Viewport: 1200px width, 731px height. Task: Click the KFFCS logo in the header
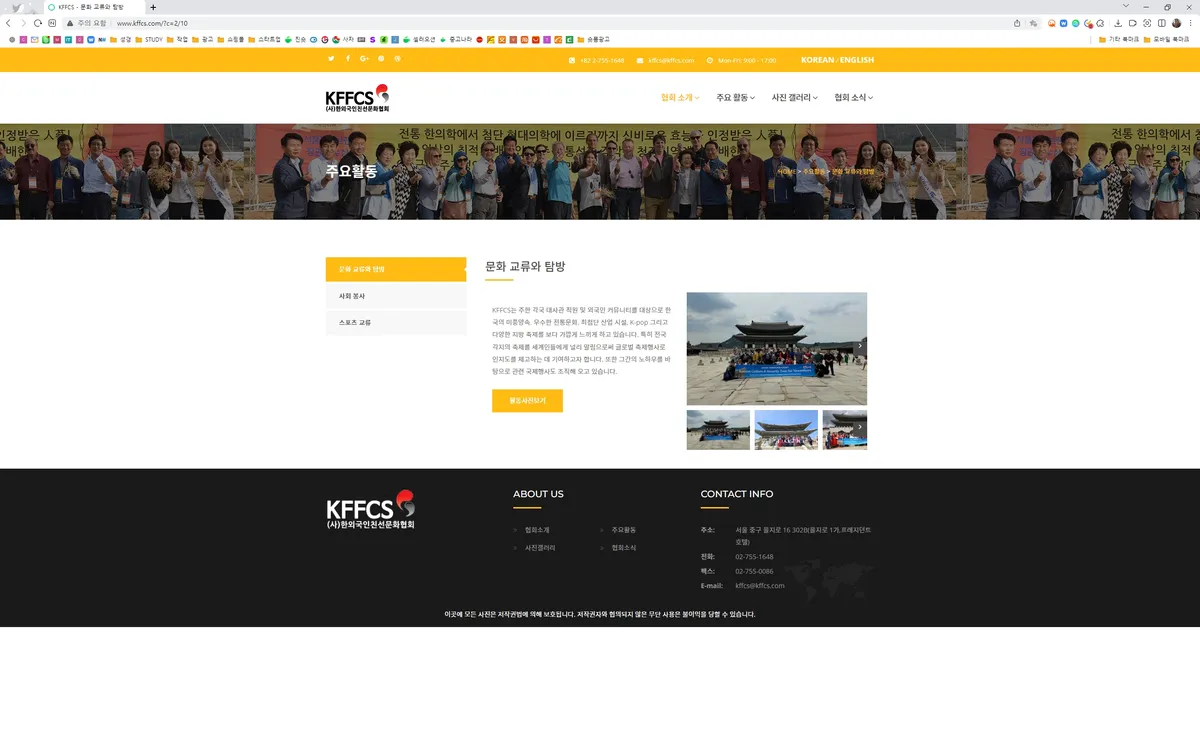pos(357,97)
